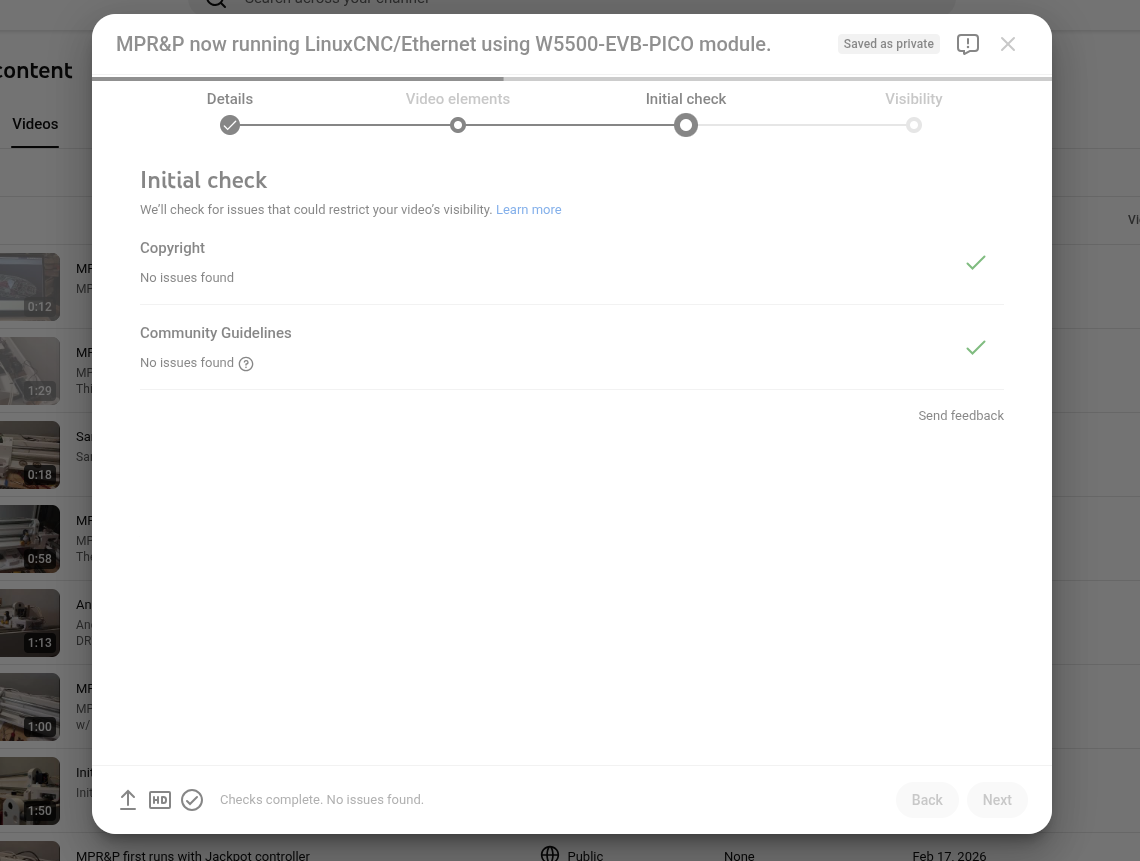Open the 0:12 video thumbnail
This screenshot has height=861, width=1140.
pos(30,287)
